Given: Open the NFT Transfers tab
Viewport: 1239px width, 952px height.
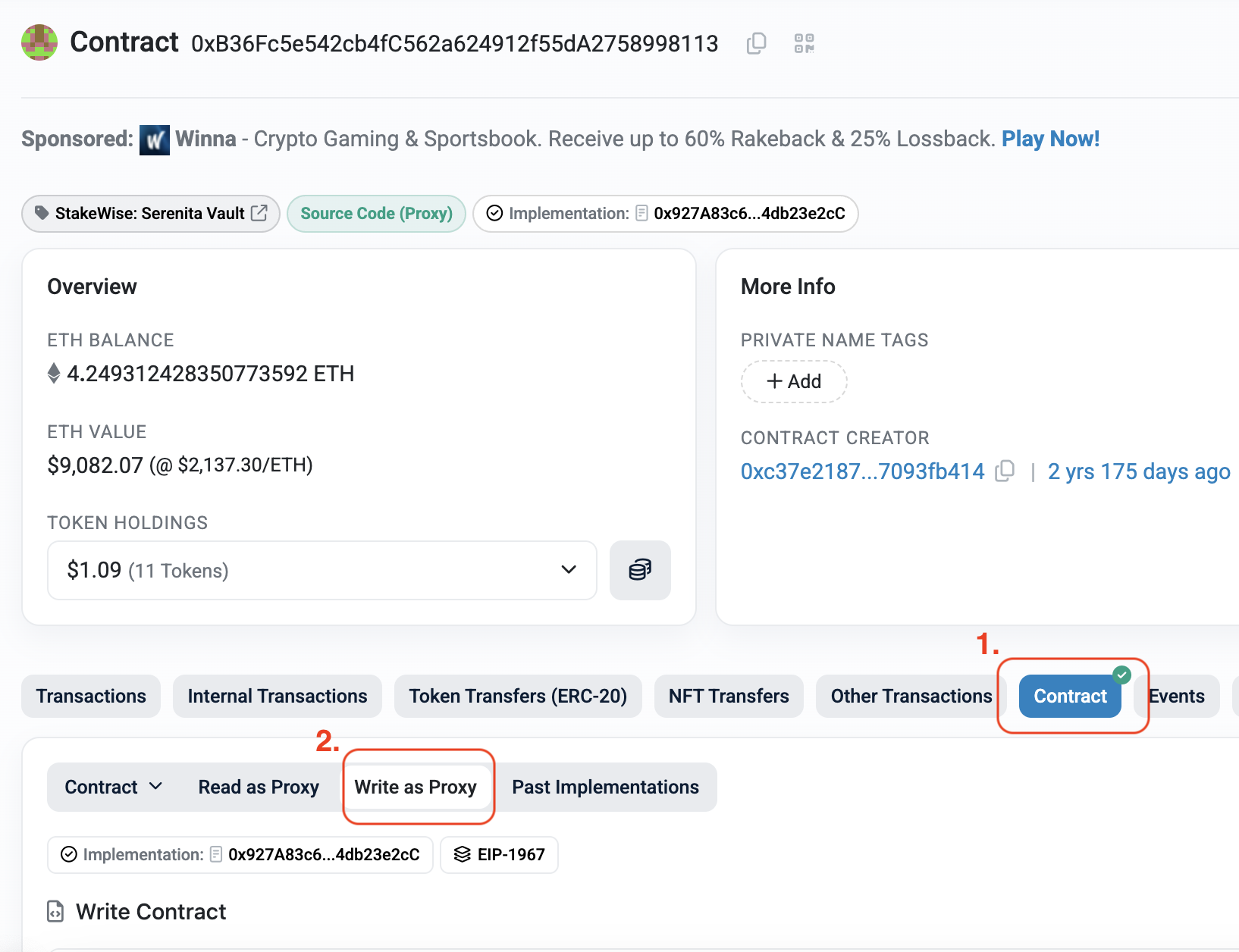Looking at the screenshot, I should [729, 696].
